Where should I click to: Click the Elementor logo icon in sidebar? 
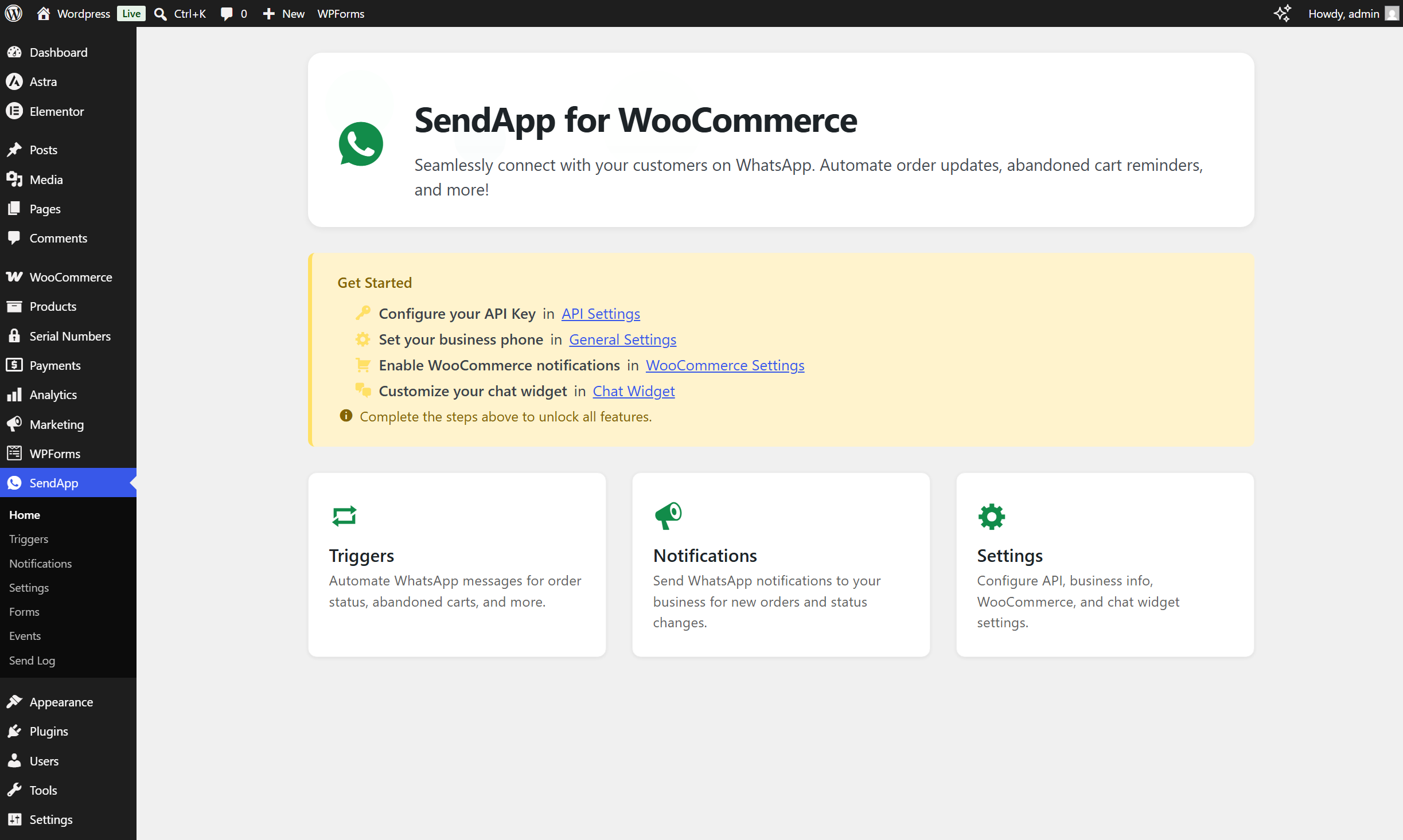[14, 111]
